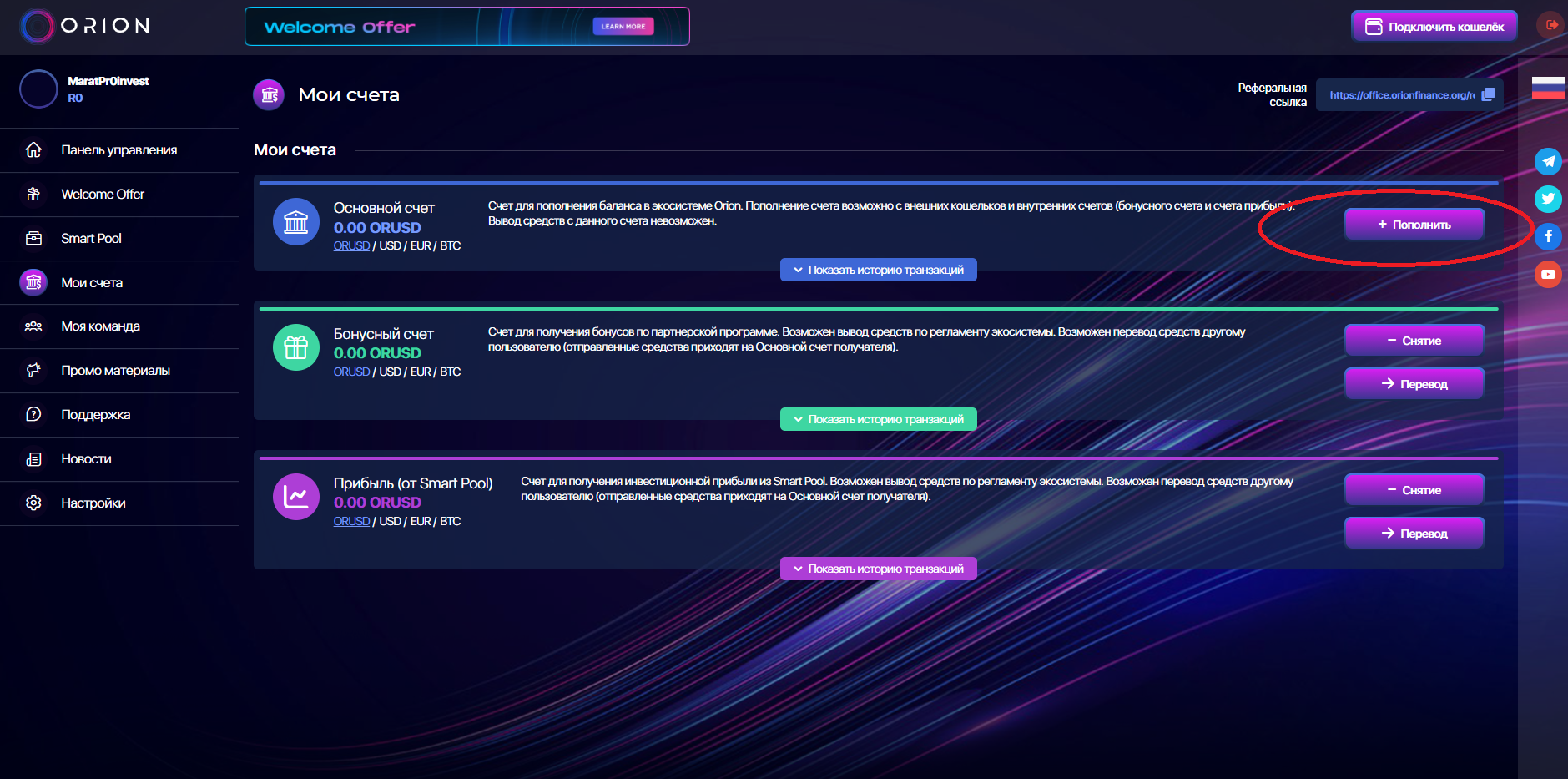Screen dimensions: 1568x779
Task: Click the question mark icon beside Поддержка
Action: pos(33,415)
